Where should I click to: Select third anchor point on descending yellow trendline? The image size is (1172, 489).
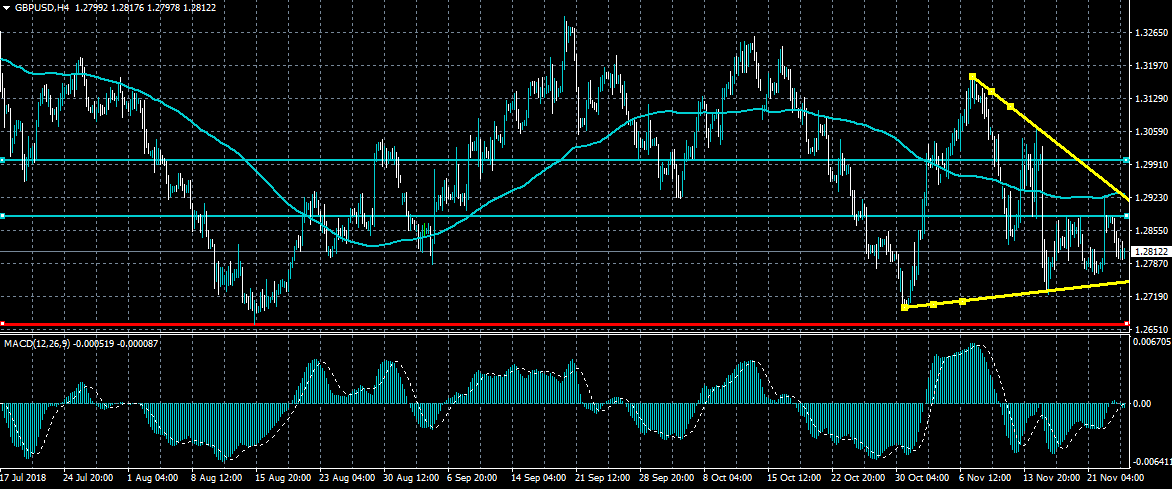[x=1010, y=106]
